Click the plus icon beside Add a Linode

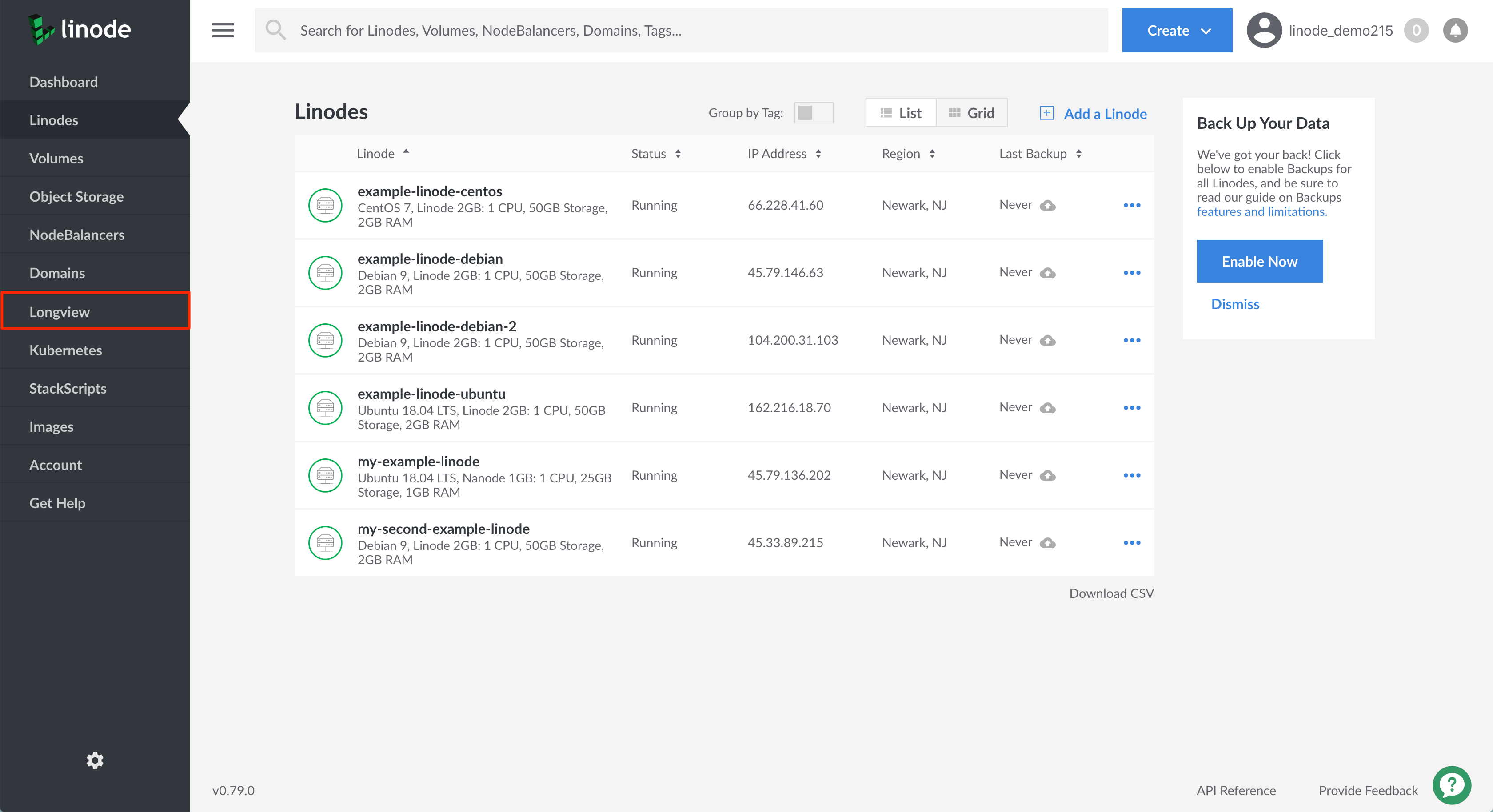tap(1046, 113)
